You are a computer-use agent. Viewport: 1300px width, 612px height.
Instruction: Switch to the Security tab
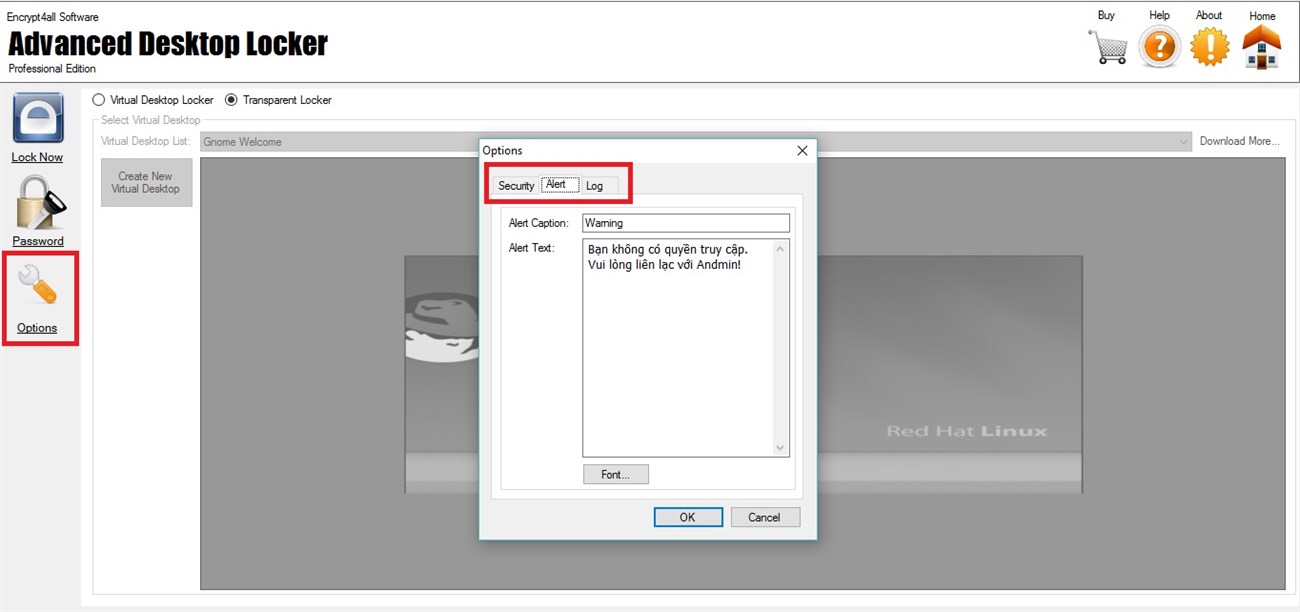pos(516,185)
